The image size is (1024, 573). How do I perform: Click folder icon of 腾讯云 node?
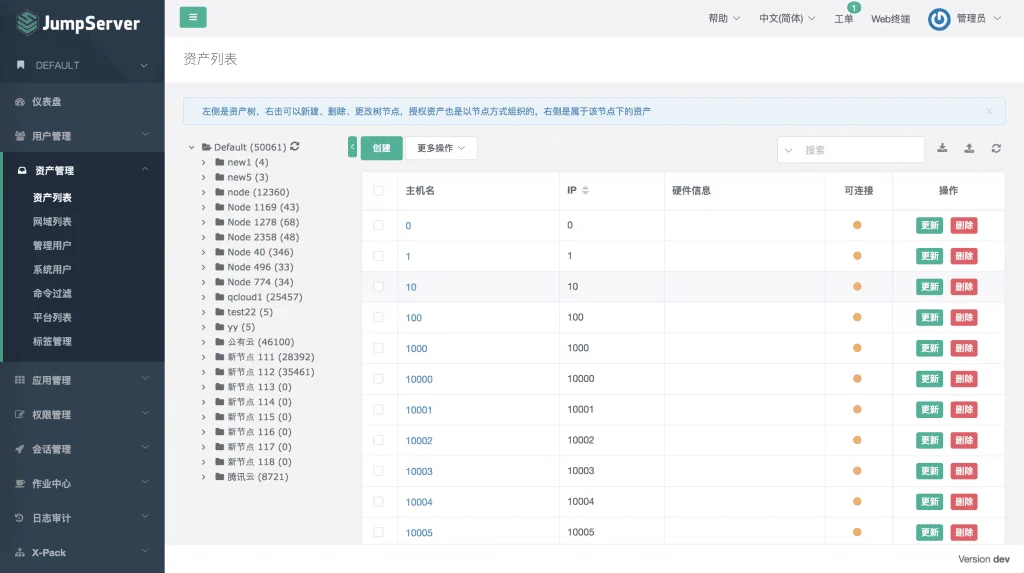pos(220,477)
